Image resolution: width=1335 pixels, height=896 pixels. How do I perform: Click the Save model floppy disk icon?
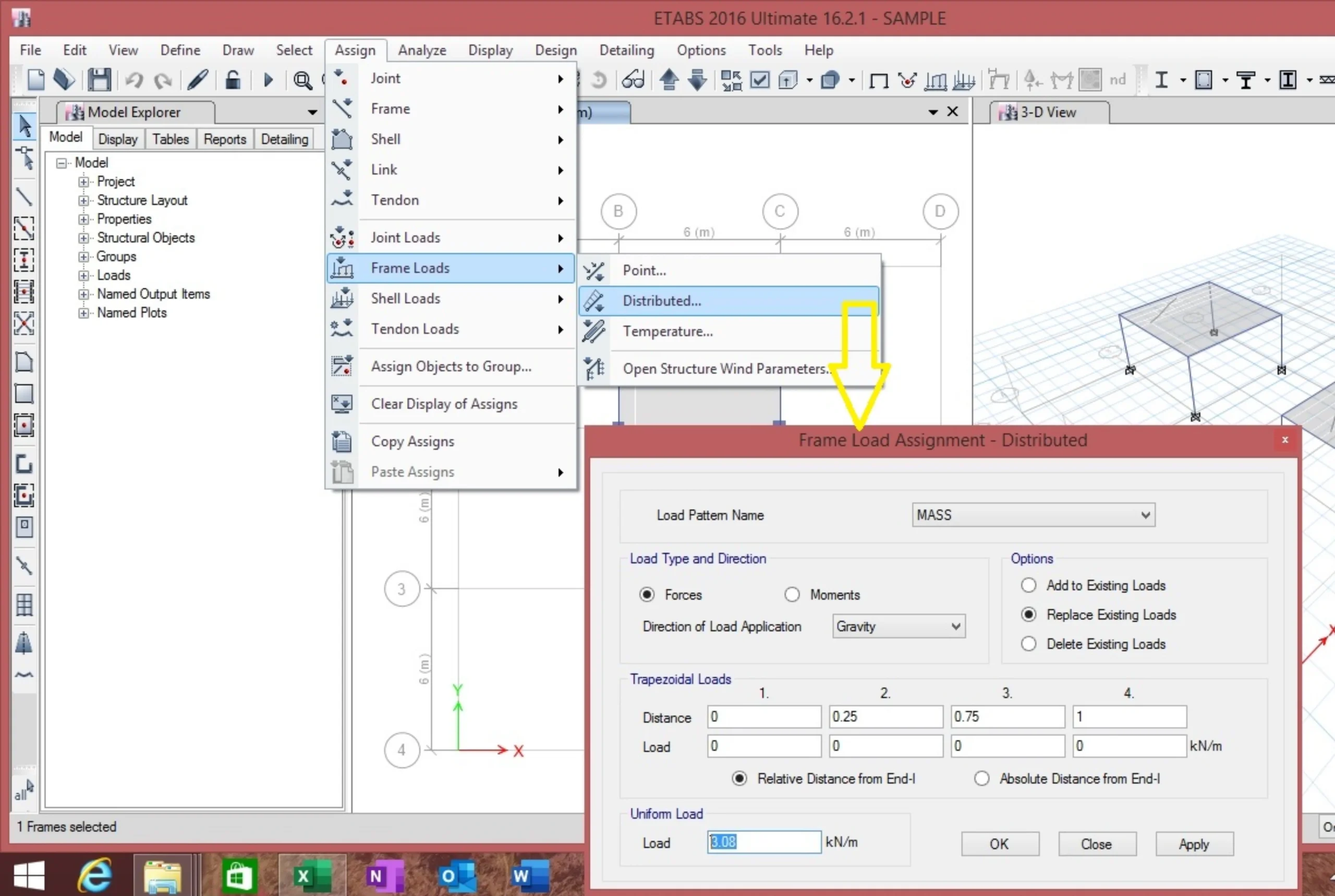100,80
